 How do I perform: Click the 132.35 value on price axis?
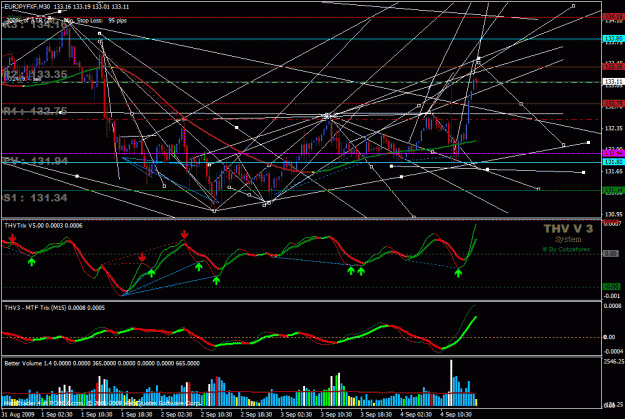tap(614, 128)
